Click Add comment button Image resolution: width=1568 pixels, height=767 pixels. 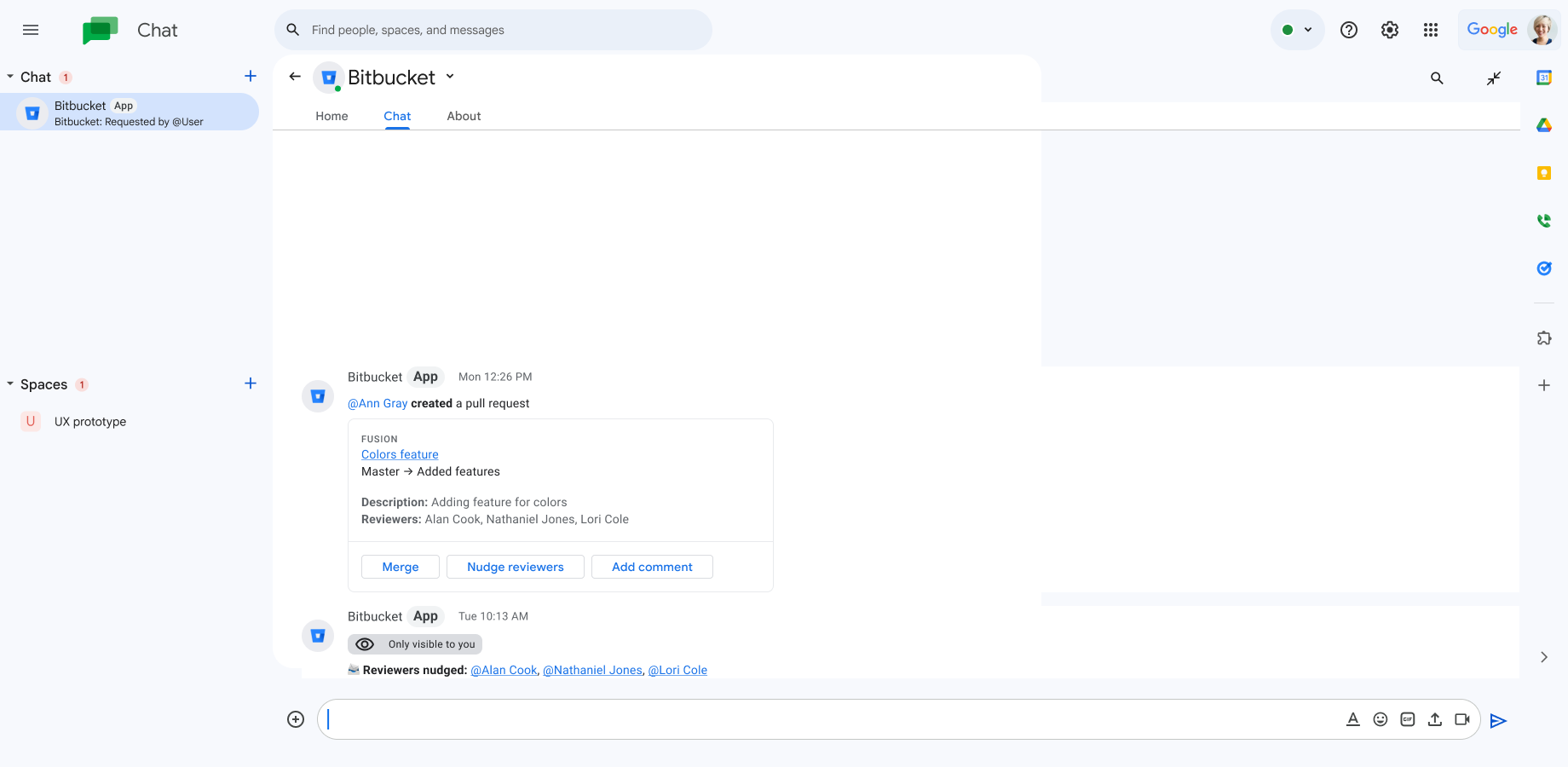click(x=652, y=567)
